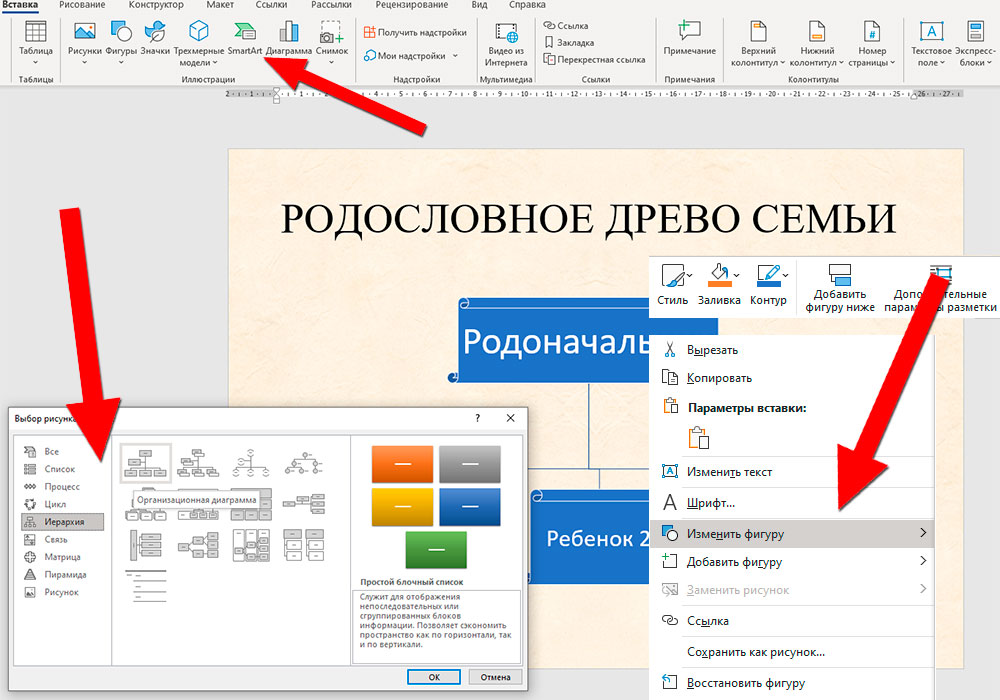Switch to the Конструктор ribbon tab
Screen dimensions: 1000x700
(155, 5)
